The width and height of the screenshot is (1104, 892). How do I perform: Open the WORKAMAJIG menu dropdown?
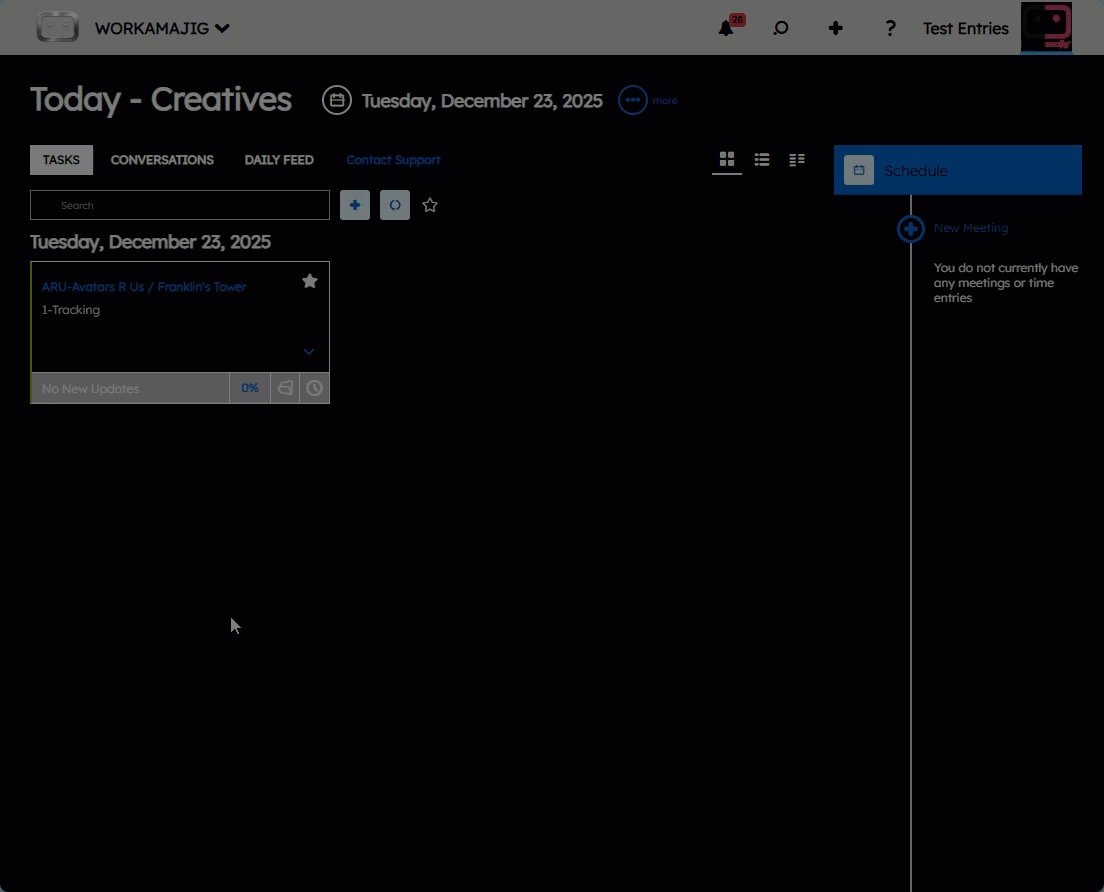(x=162, y=28)
